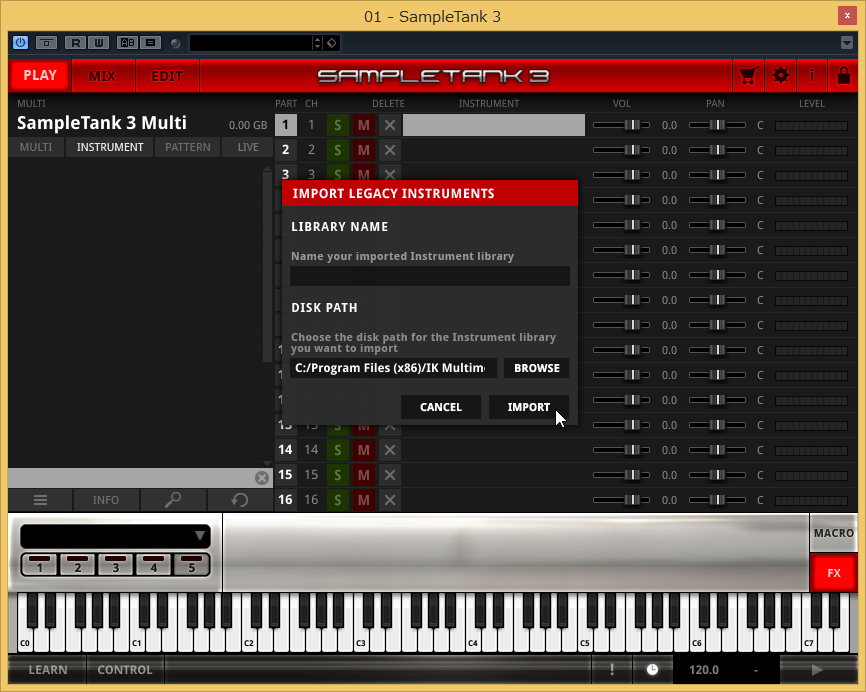
Task: Click CANCEL in import dialog
Action: tap(441, 407)
